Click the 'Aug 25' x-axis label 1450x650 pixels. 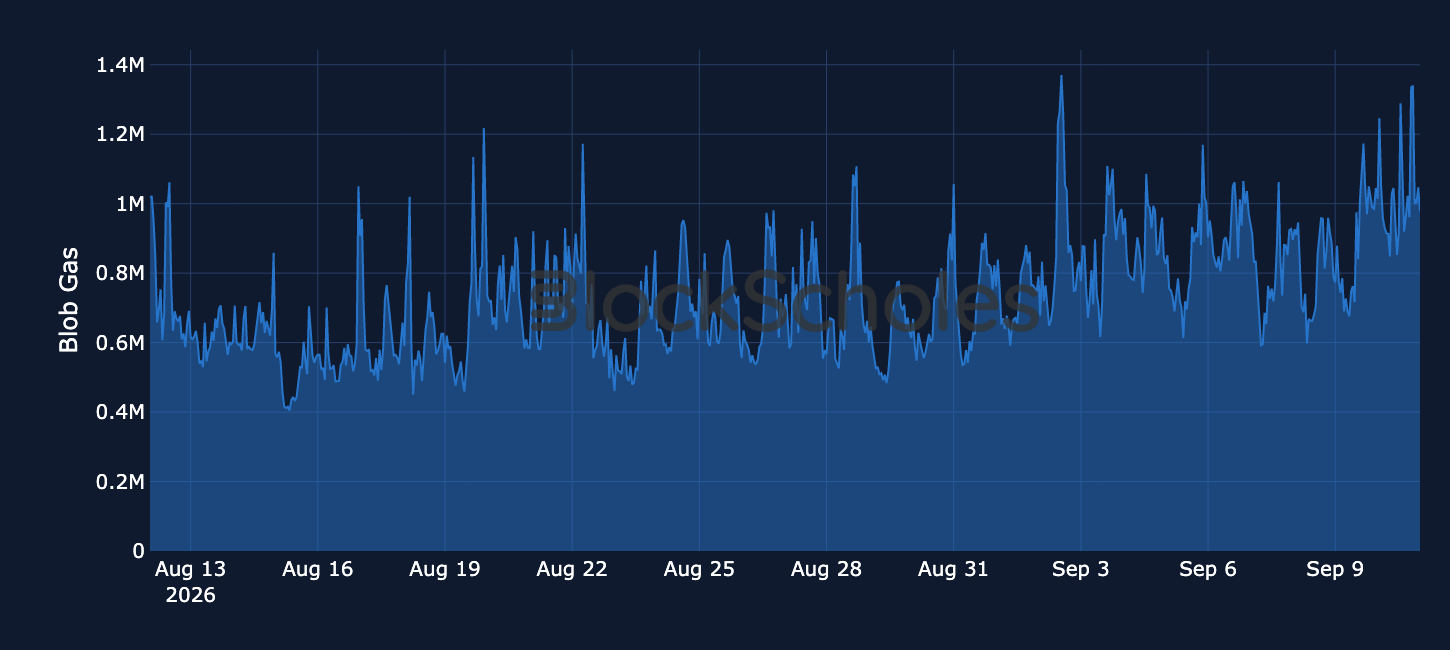[x=699, y=569]
